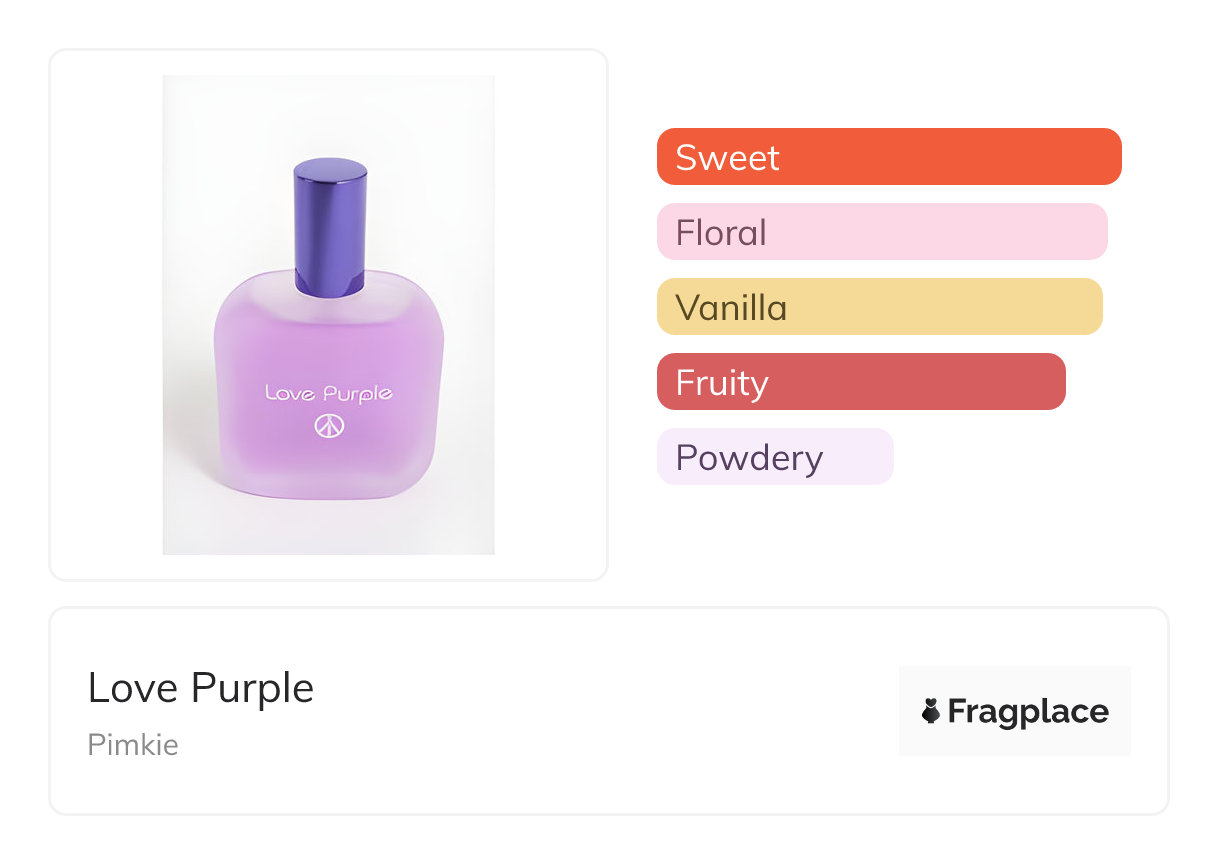
Task: Select the Sweet accord bar
Action: (x=888, y=157)
